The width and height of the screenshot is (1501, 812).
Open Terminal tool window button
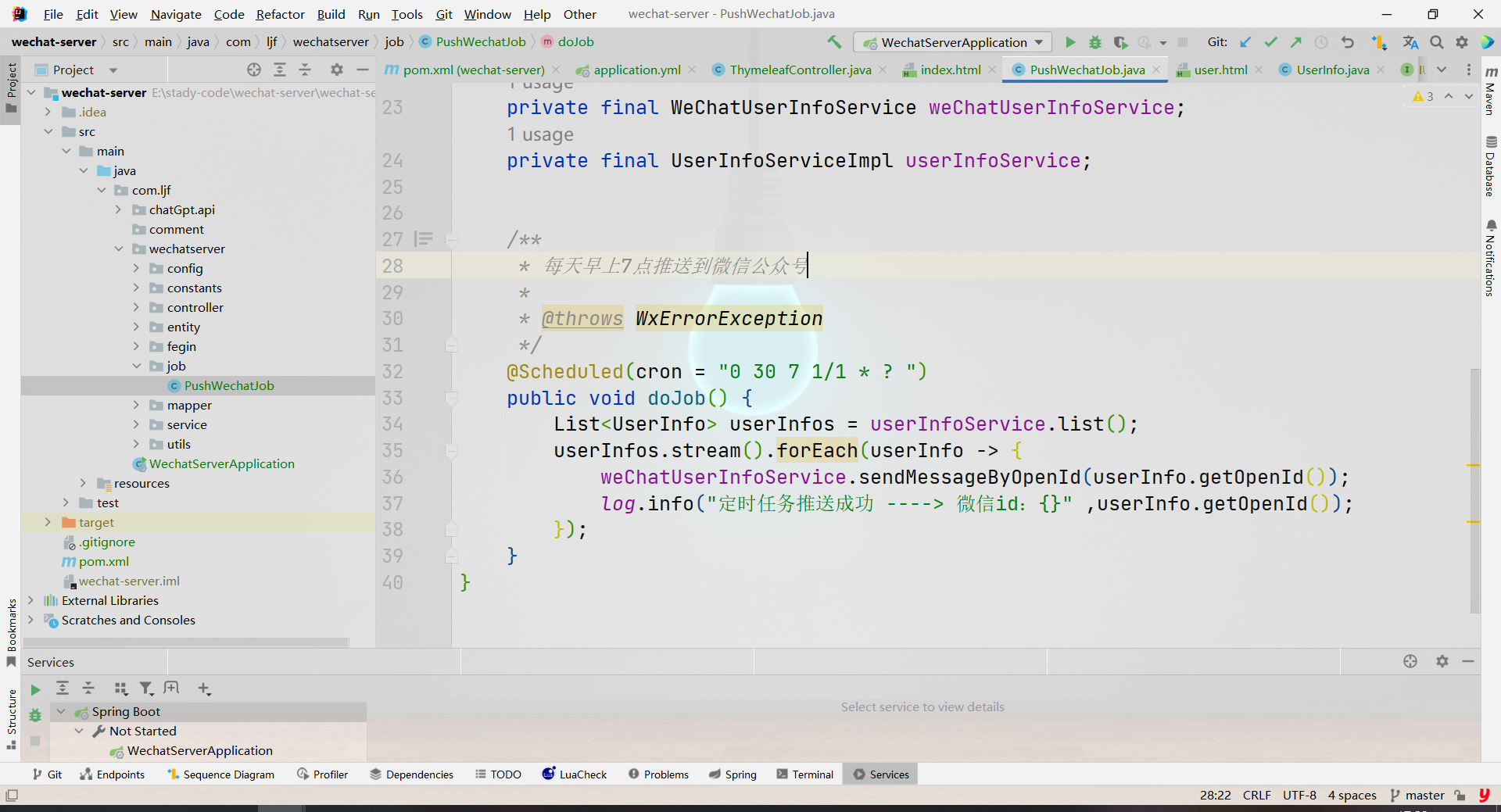[805, 774]
